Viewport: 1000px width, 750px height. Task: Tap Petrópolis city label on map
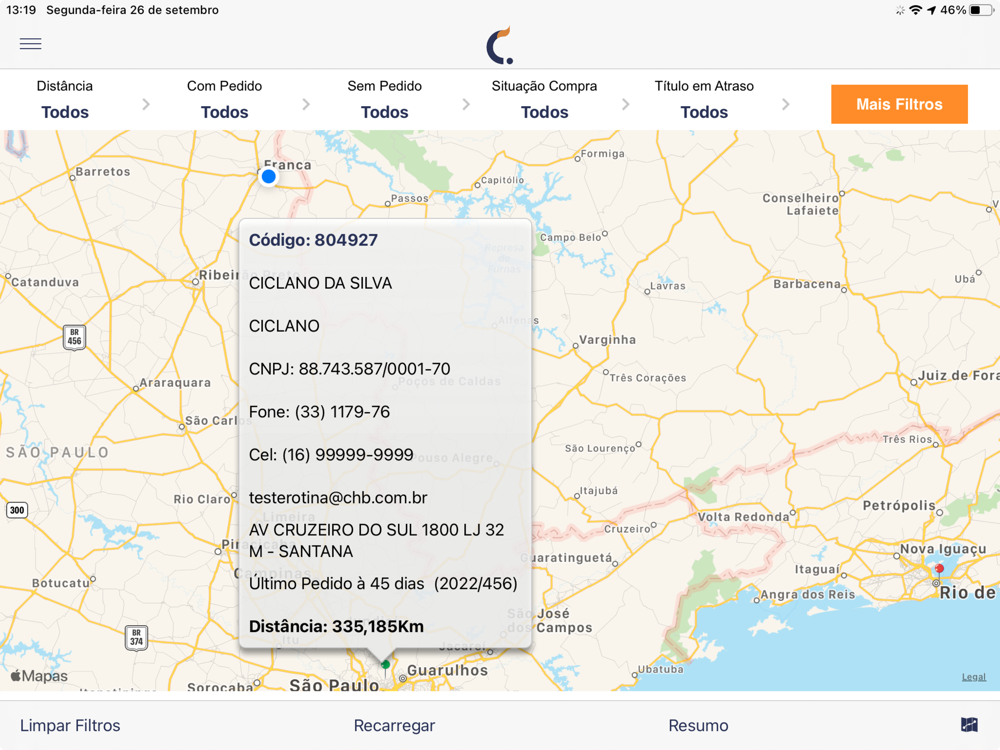pos(899,506)
